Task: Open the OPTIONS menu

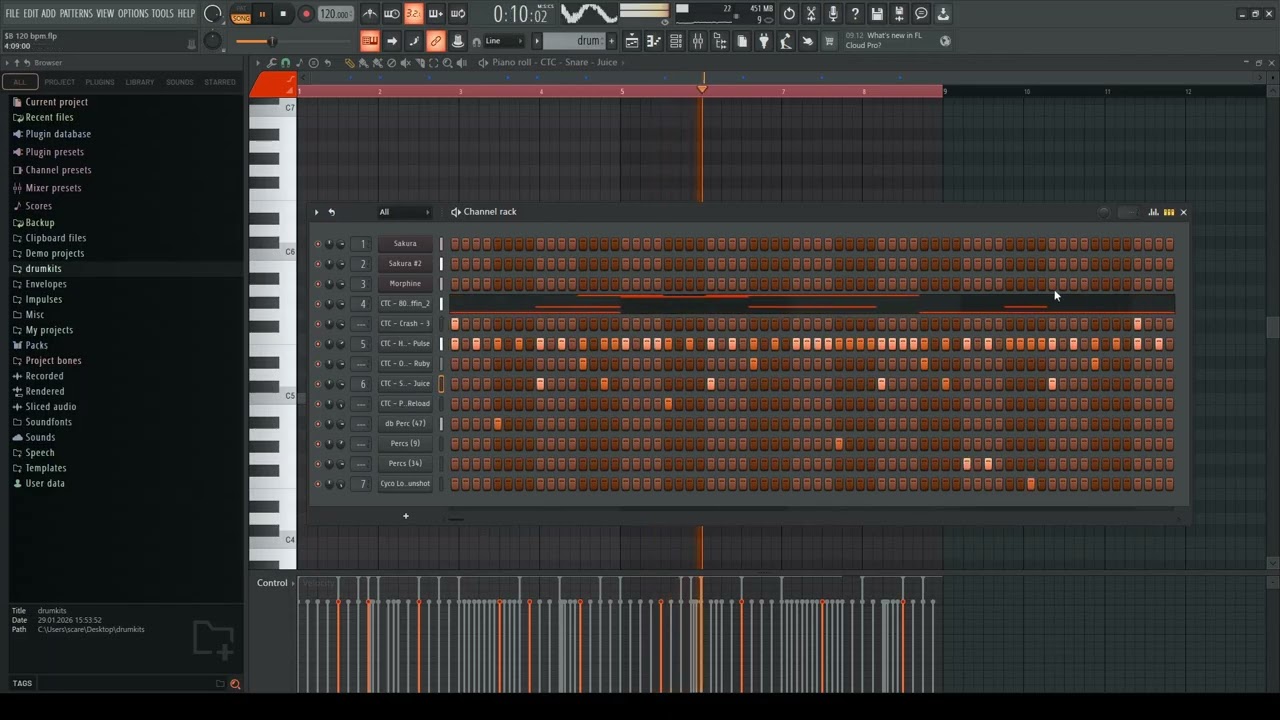Action: point(133,14)
